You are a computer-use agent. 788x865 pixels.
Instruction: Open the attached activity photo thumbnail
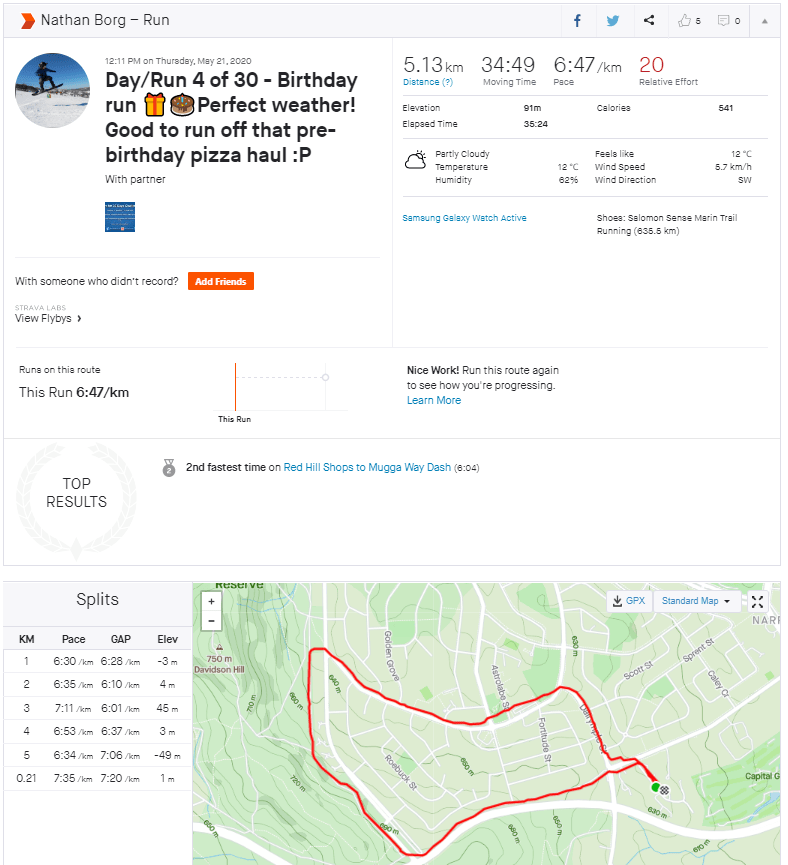[x=120, y=217]
